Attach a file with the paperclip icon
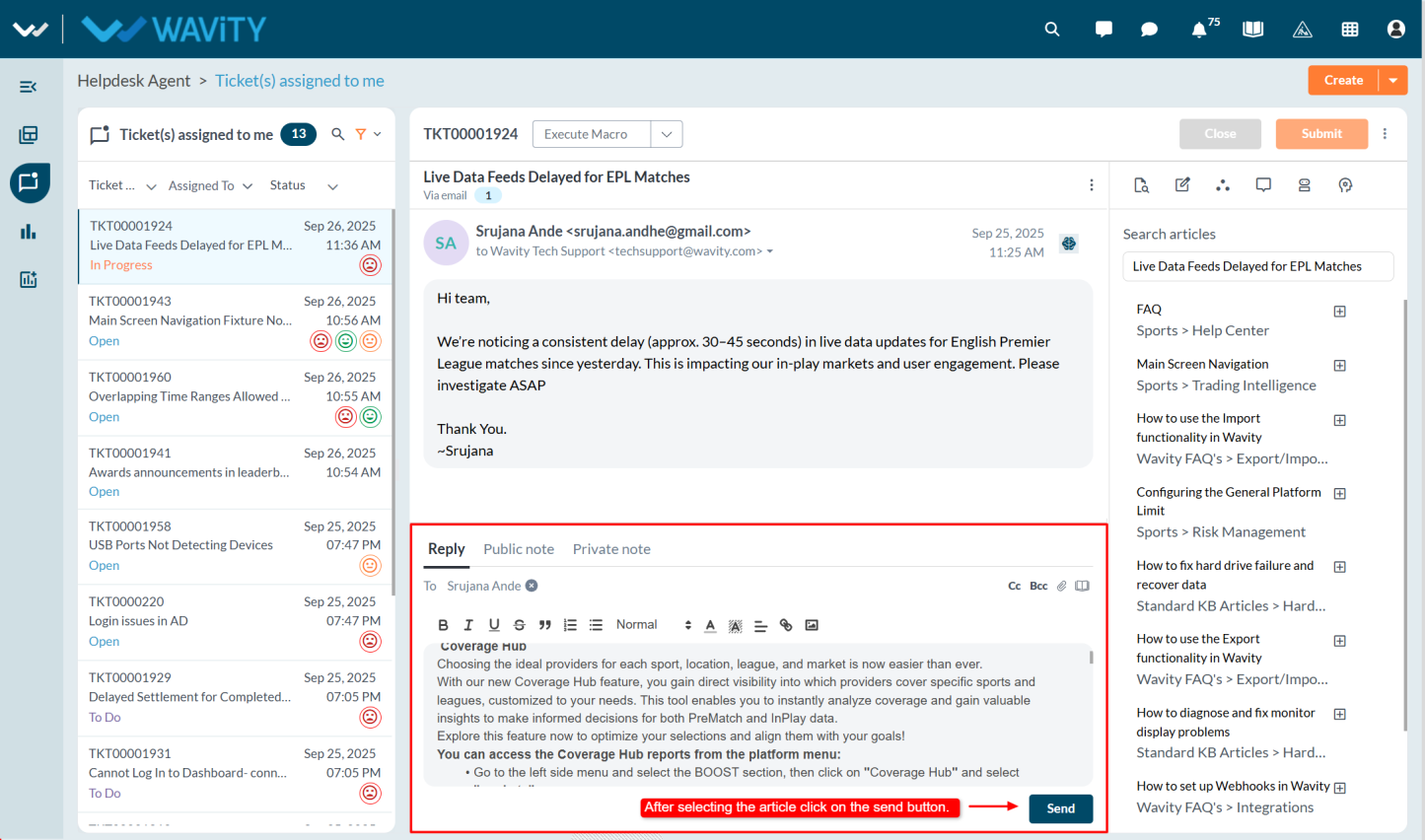The width and height of the screenshot is (1425, 840). (1062, 586)
